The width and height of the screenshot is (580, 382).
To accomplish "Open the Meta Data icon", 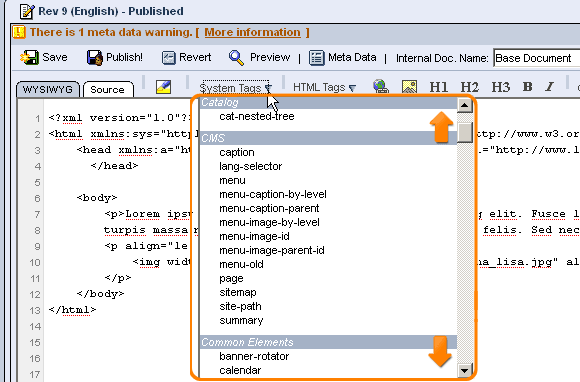I will (317, 58).
